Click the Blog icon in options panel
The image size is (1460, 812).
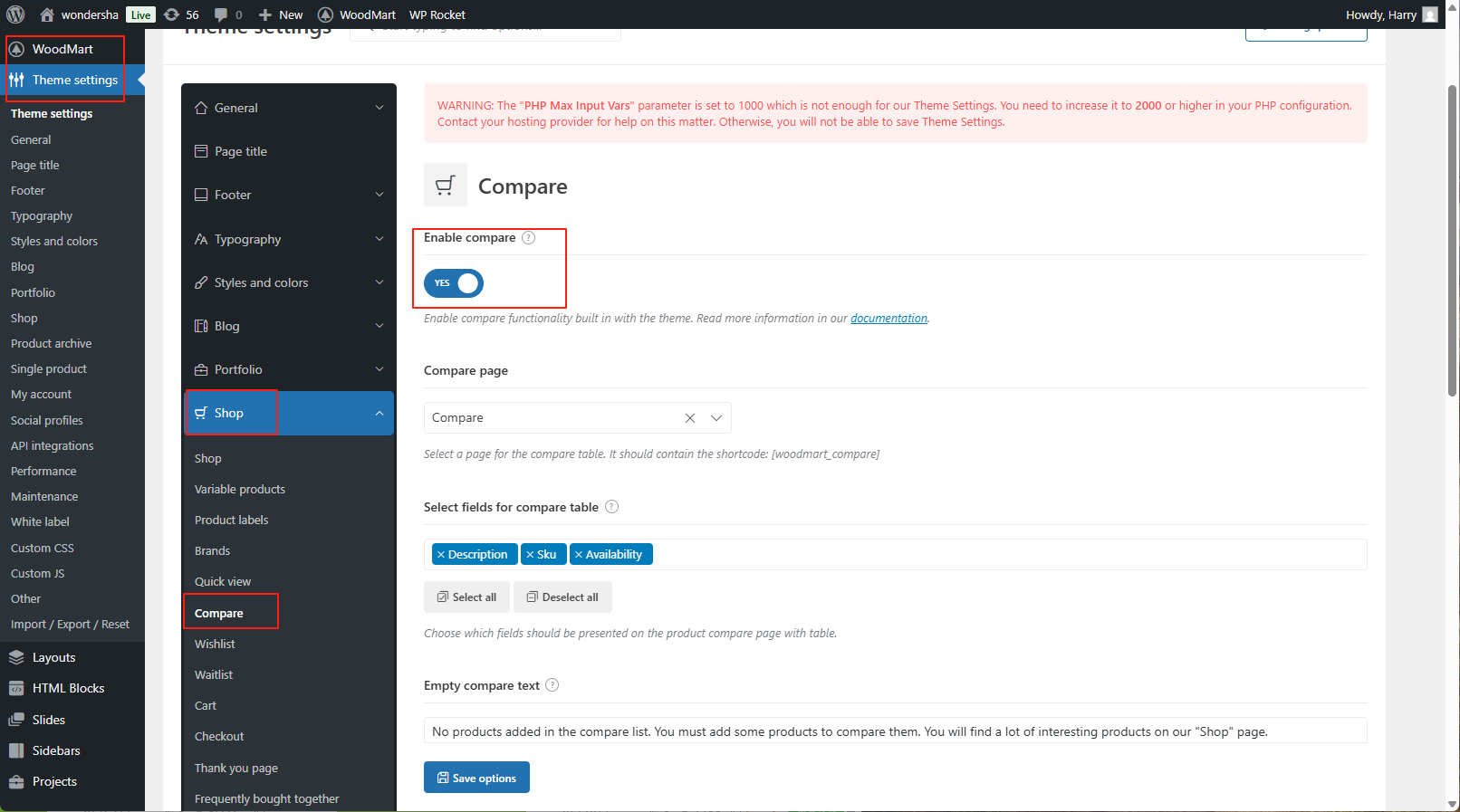[x=201, y=326]
